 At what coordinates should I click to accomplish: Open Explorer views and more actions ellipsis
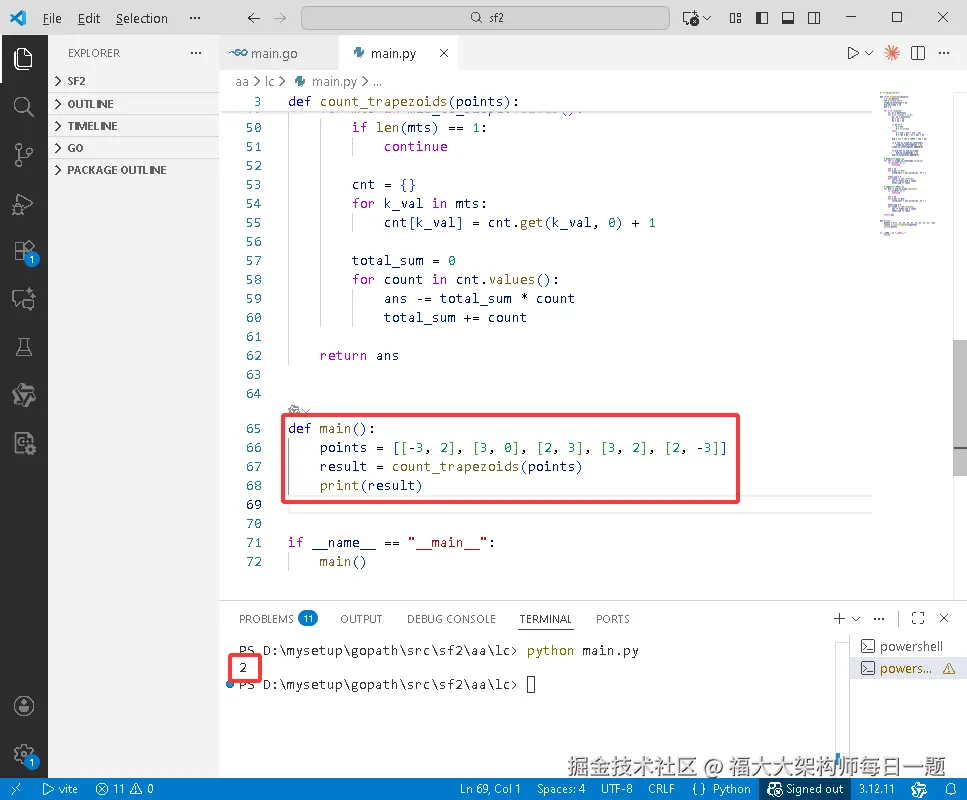[196, 53]
